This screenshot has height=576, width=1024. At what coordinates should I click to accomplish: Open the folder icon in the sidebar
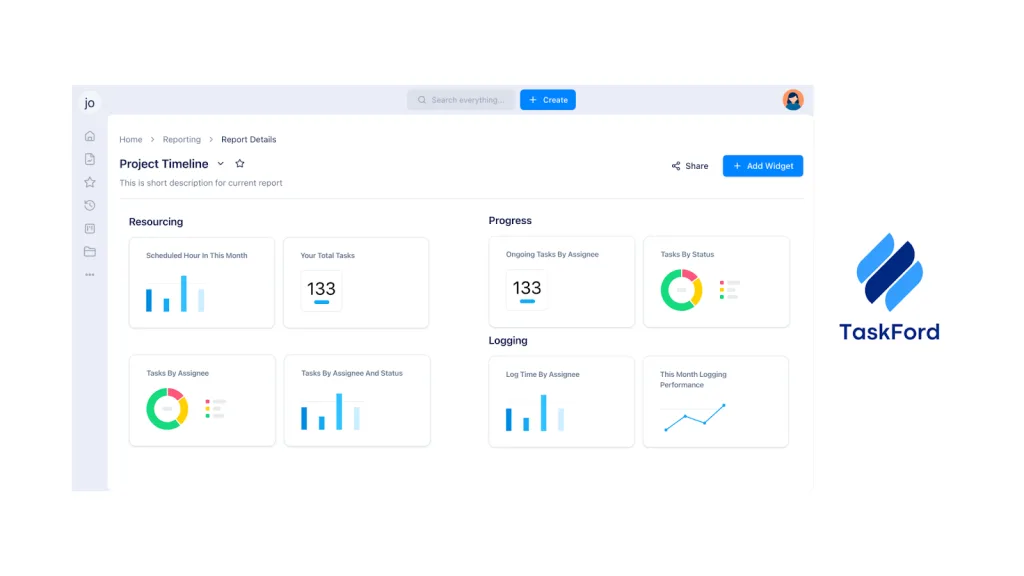(x=90, y=252)
